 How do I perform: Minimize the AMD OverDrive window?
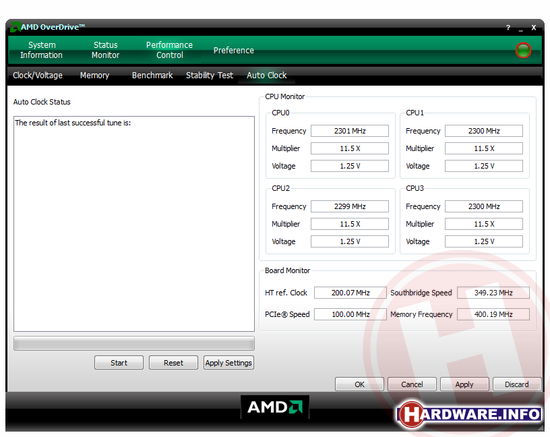tap(521, 29)
